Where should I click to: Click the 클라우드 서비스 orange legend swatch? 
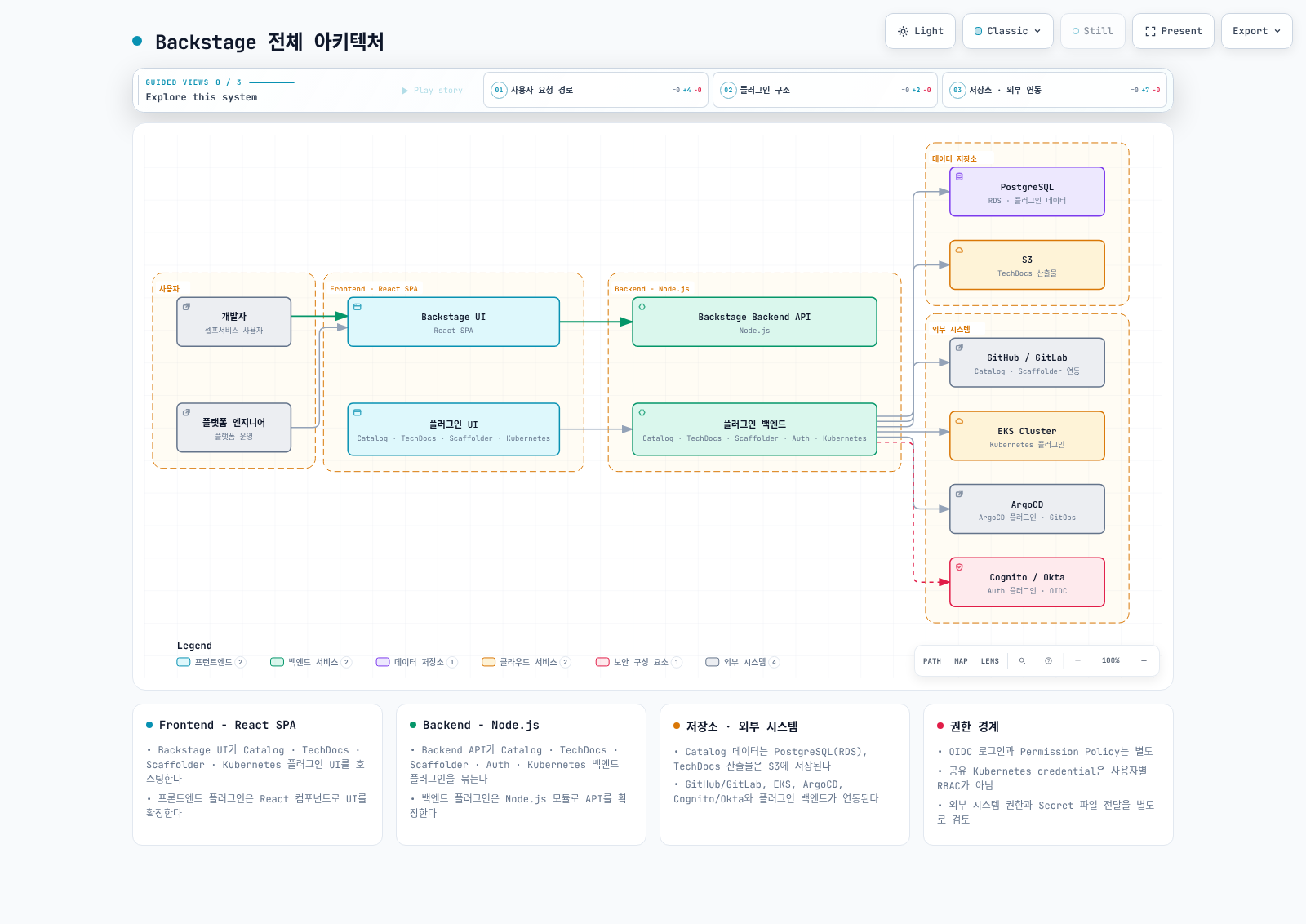489,662
